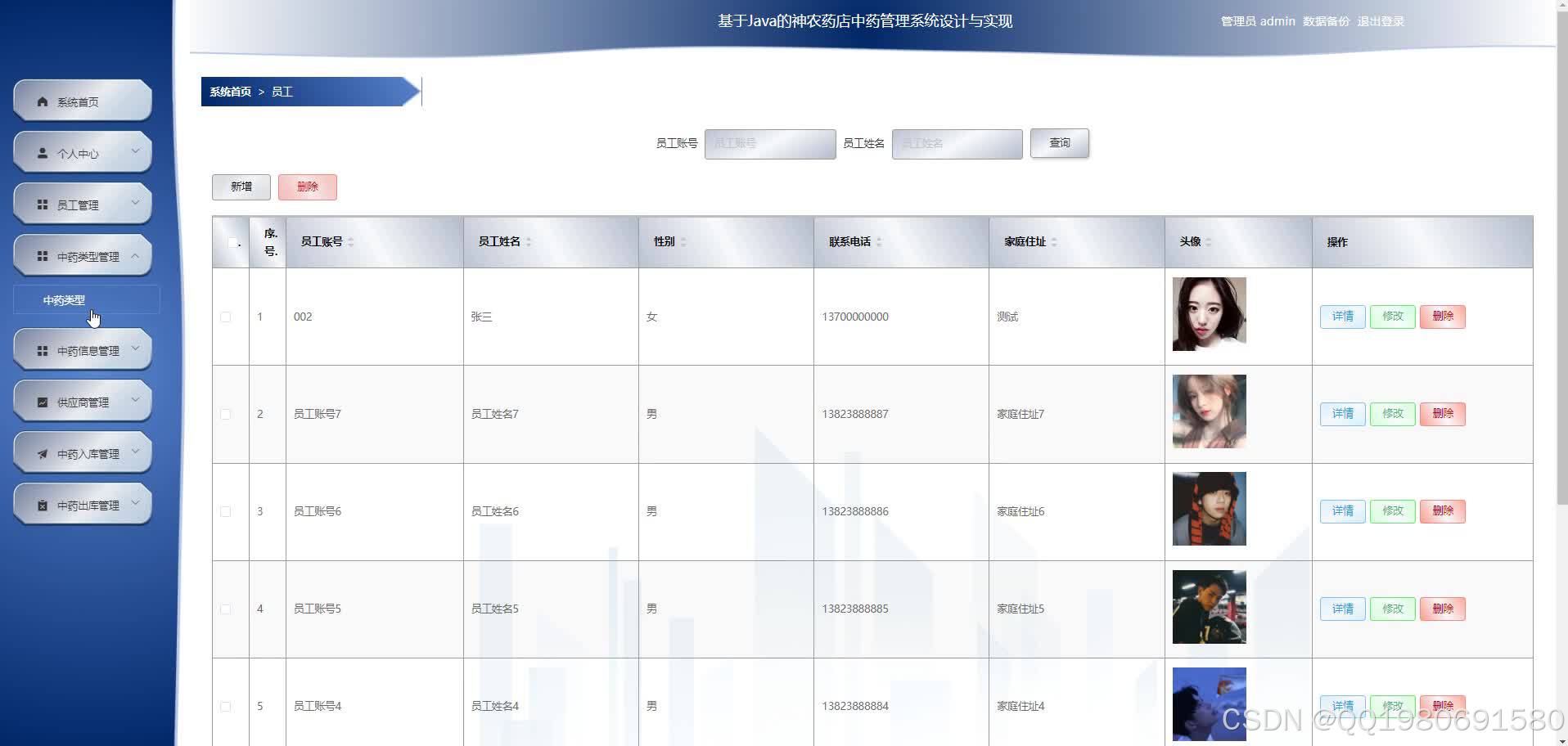
Task: Click the 新增 add button
Action: [x=241, y=186]
